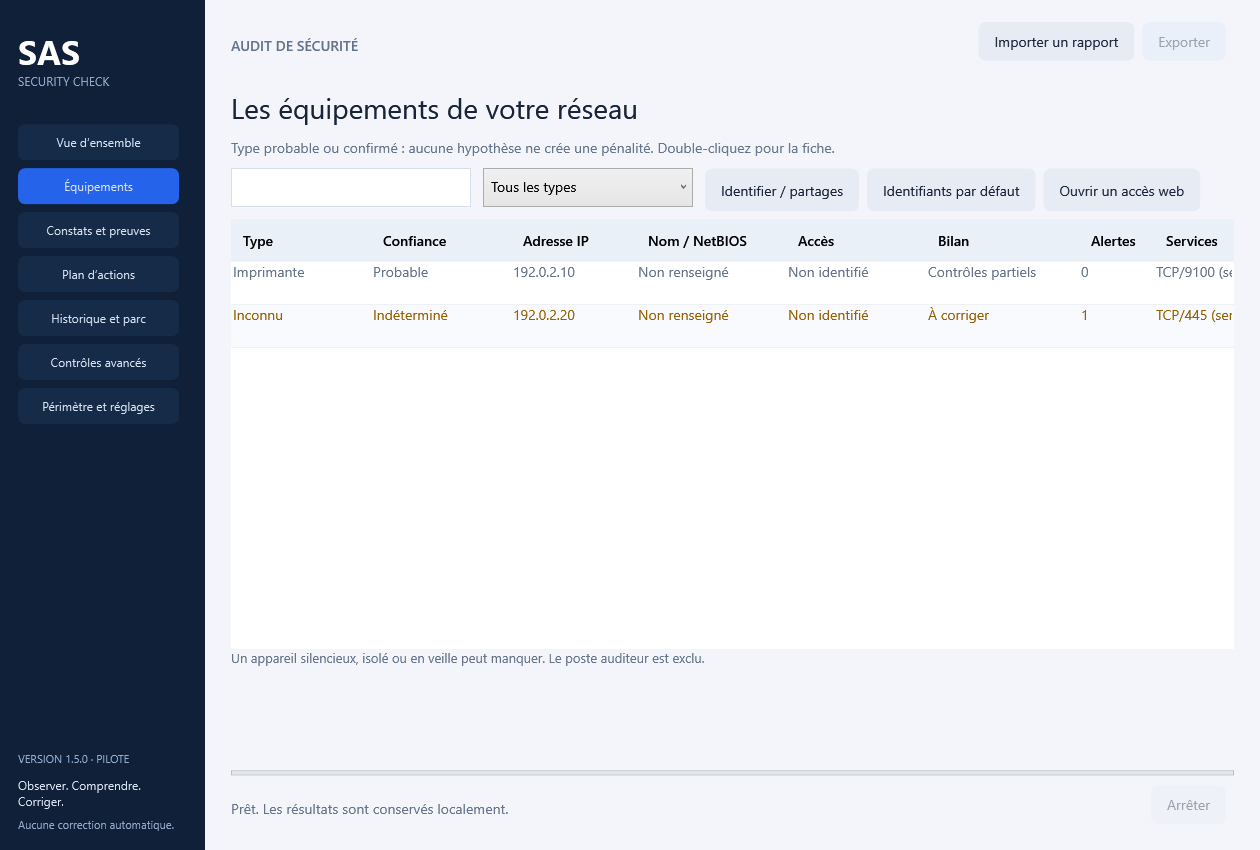Click VERSION 1.5.0 - PILOTE text

coord(74,759)
